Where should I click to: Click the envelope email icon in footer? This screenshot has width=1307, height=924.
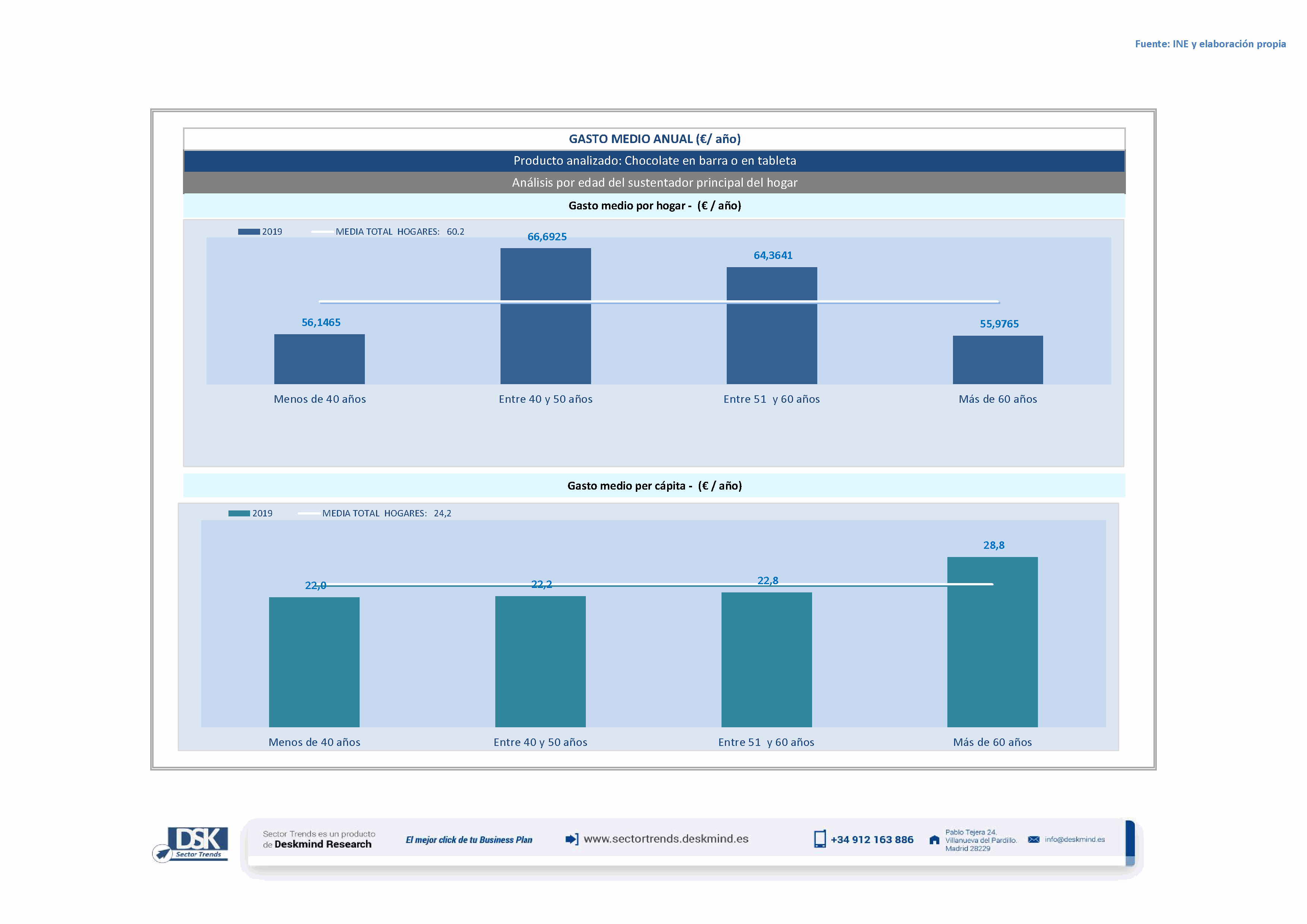coord(1034,840)
